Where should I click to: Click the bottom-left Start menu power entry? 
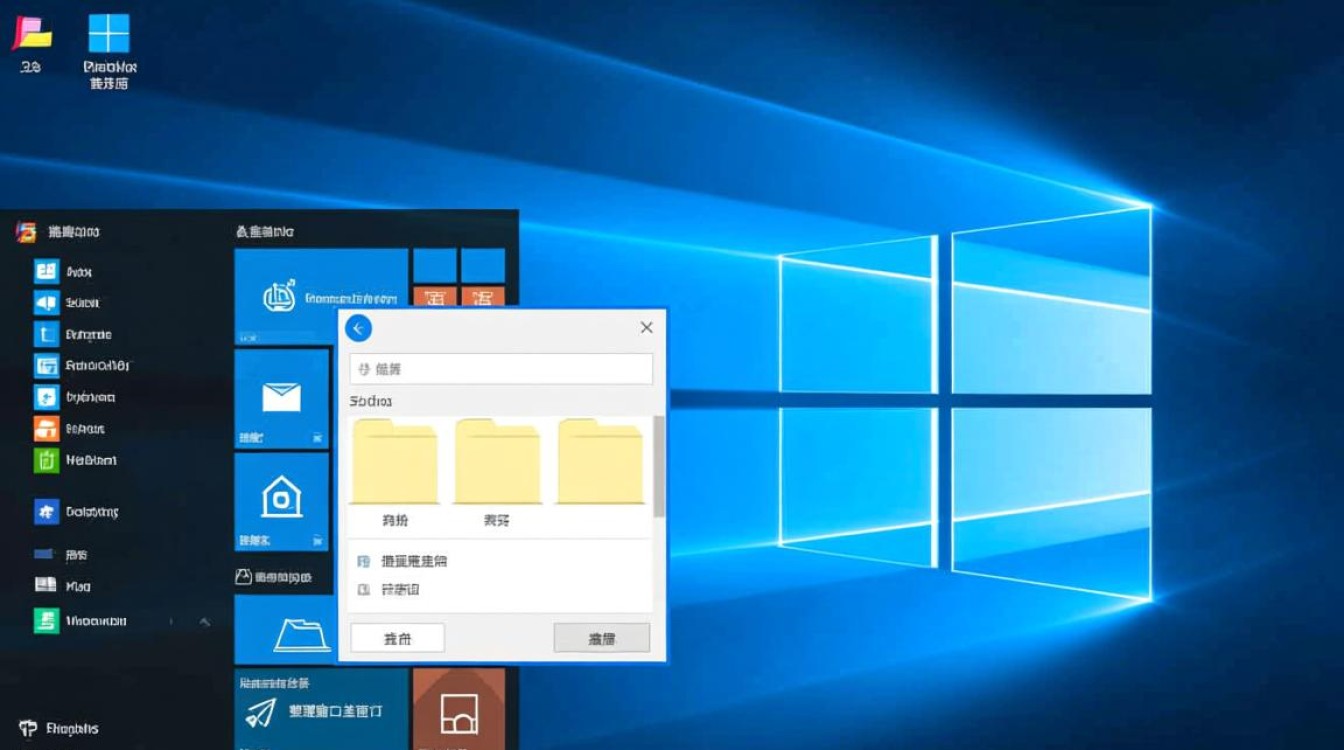[x=58, y=728]
